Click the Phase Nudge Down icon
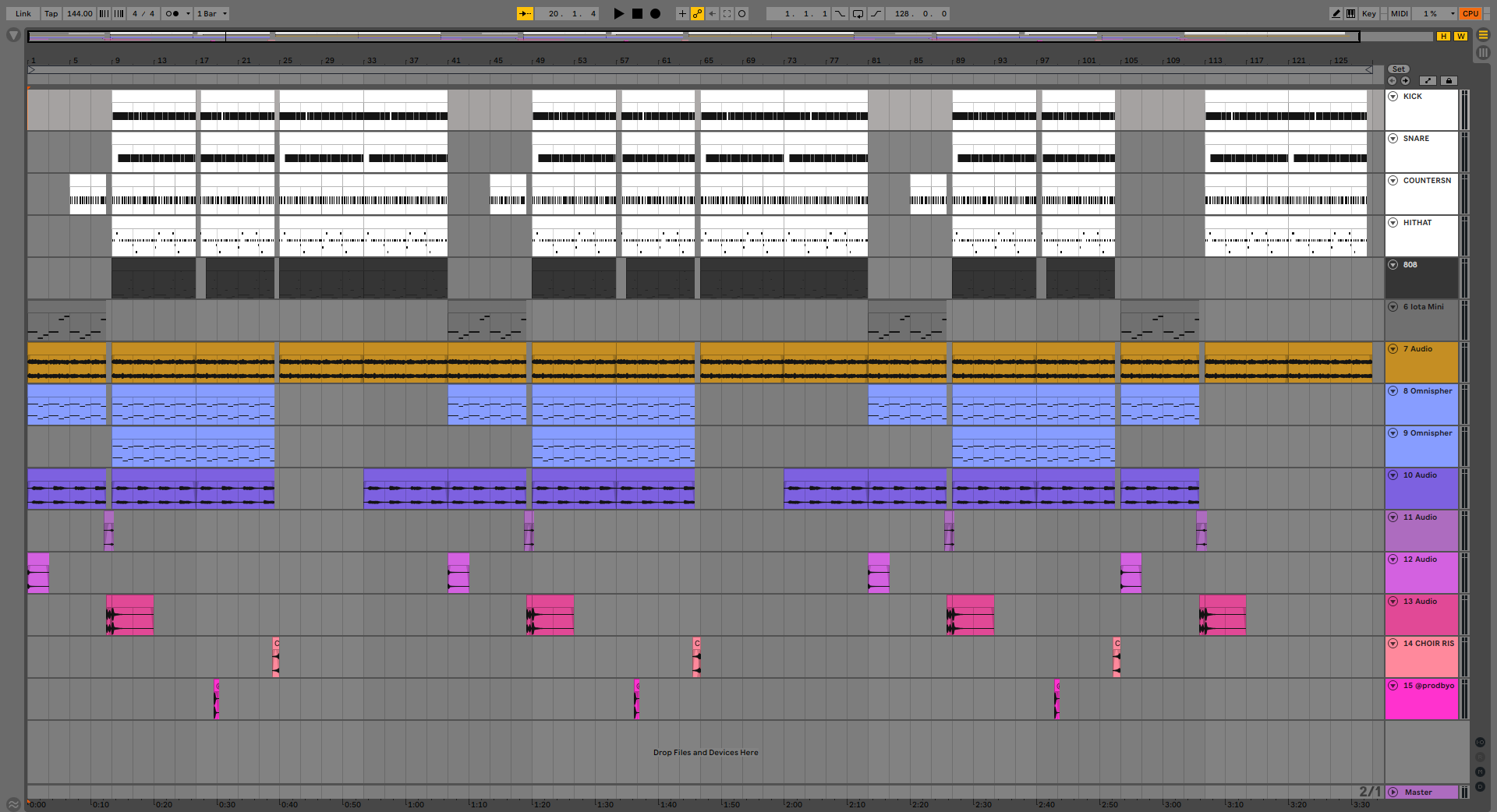This screenshot has width=1497, height=812. click(x=104, y=13)
